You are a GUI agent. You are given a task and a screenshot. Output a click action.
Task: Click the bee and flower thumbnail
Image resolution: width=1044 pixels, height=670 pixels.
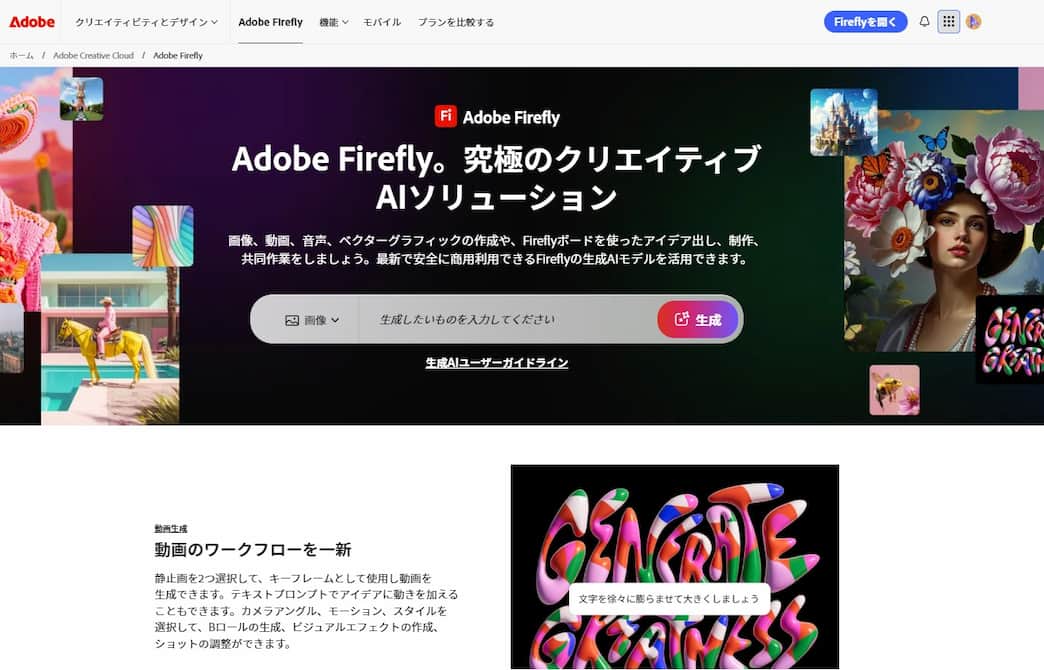pos(894,390)
